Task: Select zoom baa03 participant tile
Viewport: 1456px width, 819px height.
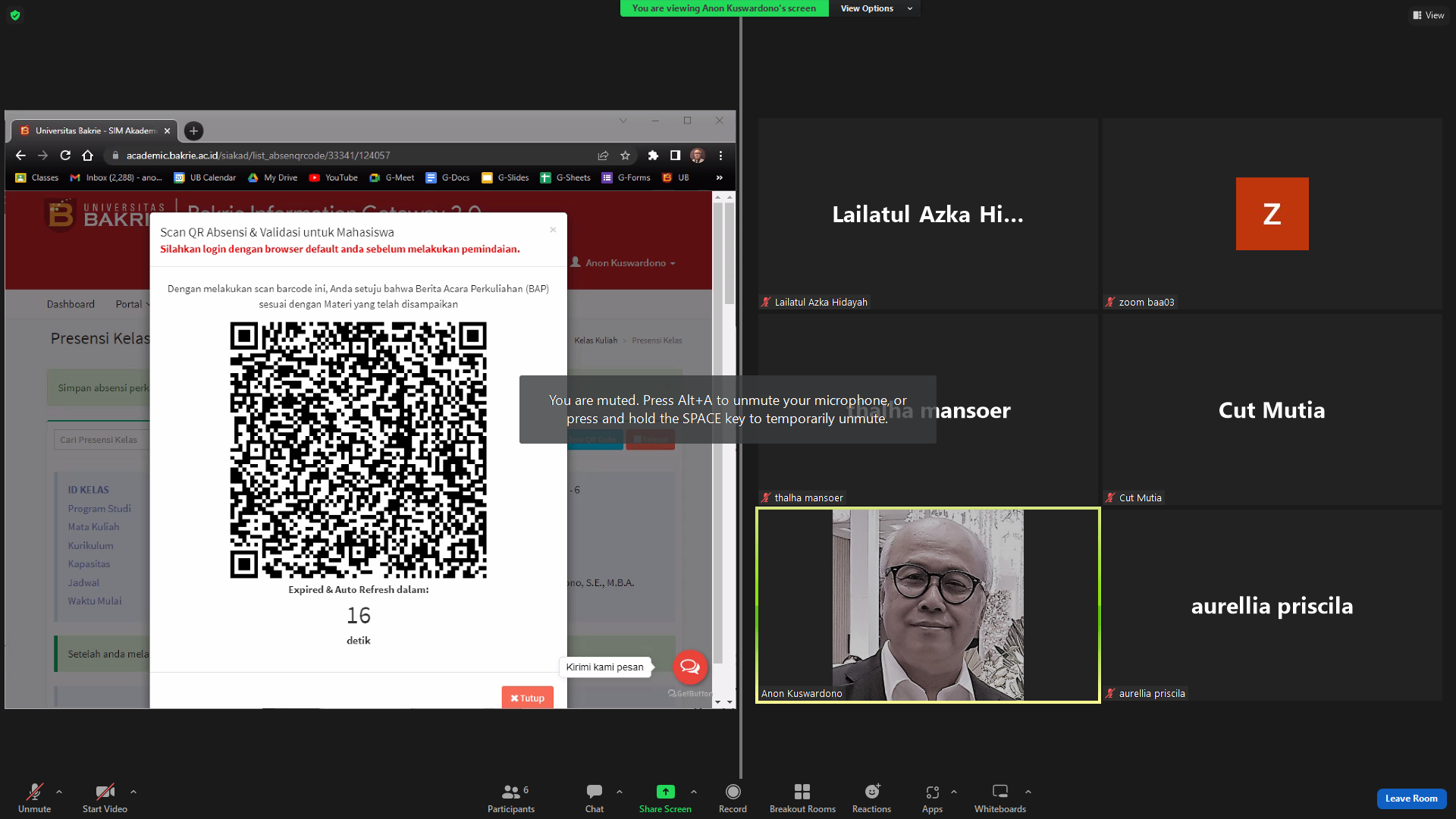Action: 1272,214
